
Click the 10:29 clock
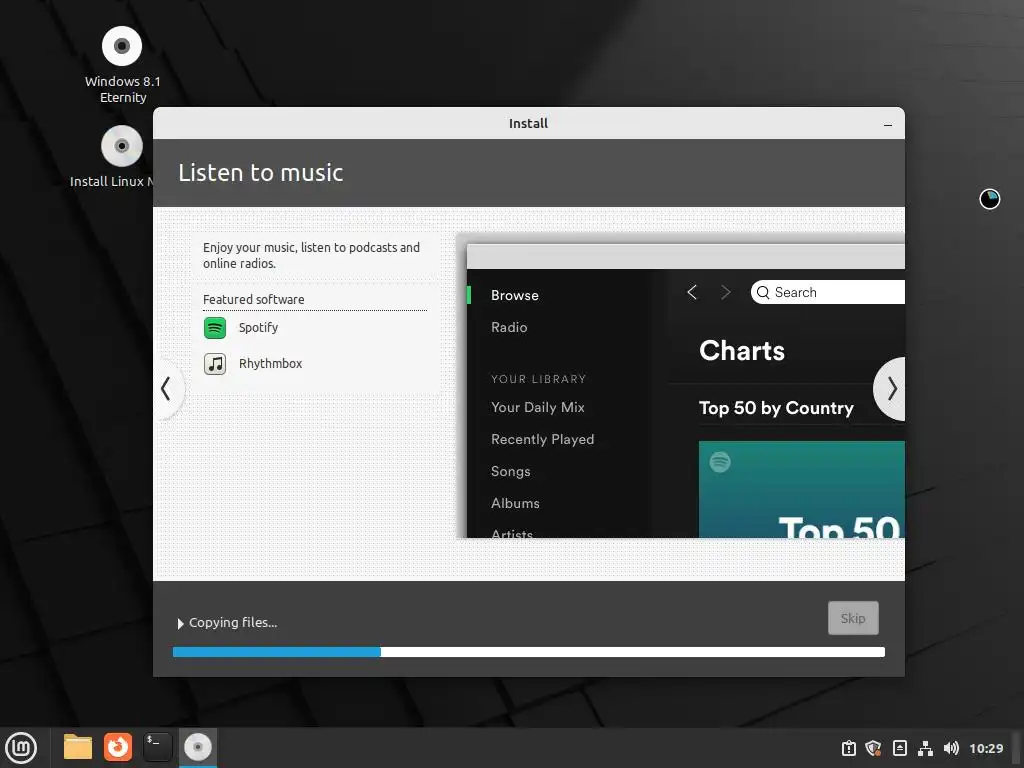tap(985, 748)
